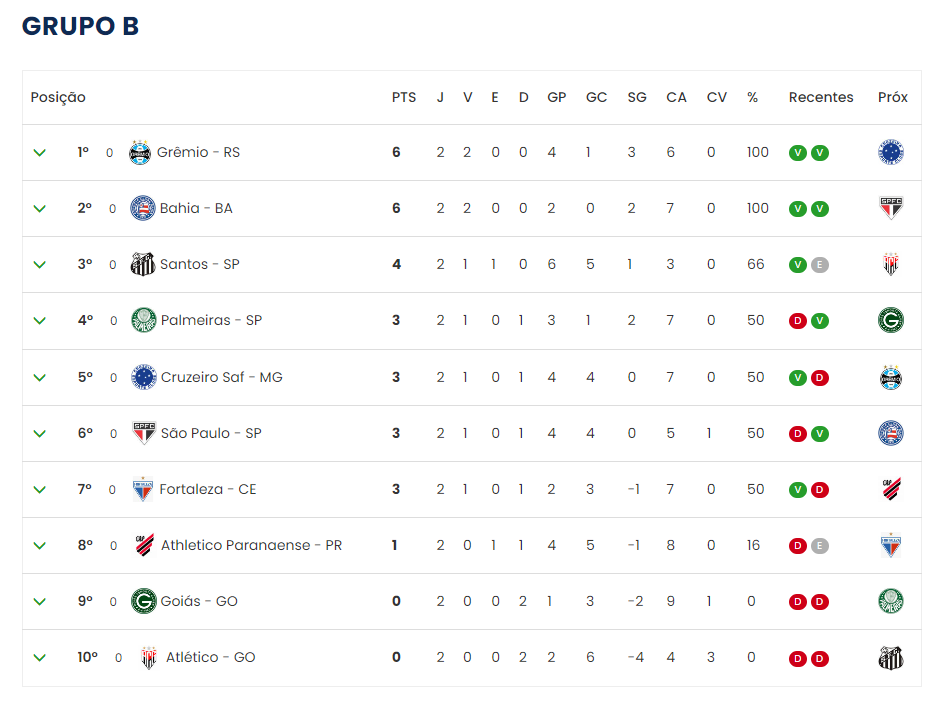Click the PTS column header

(x=404, y=97)
